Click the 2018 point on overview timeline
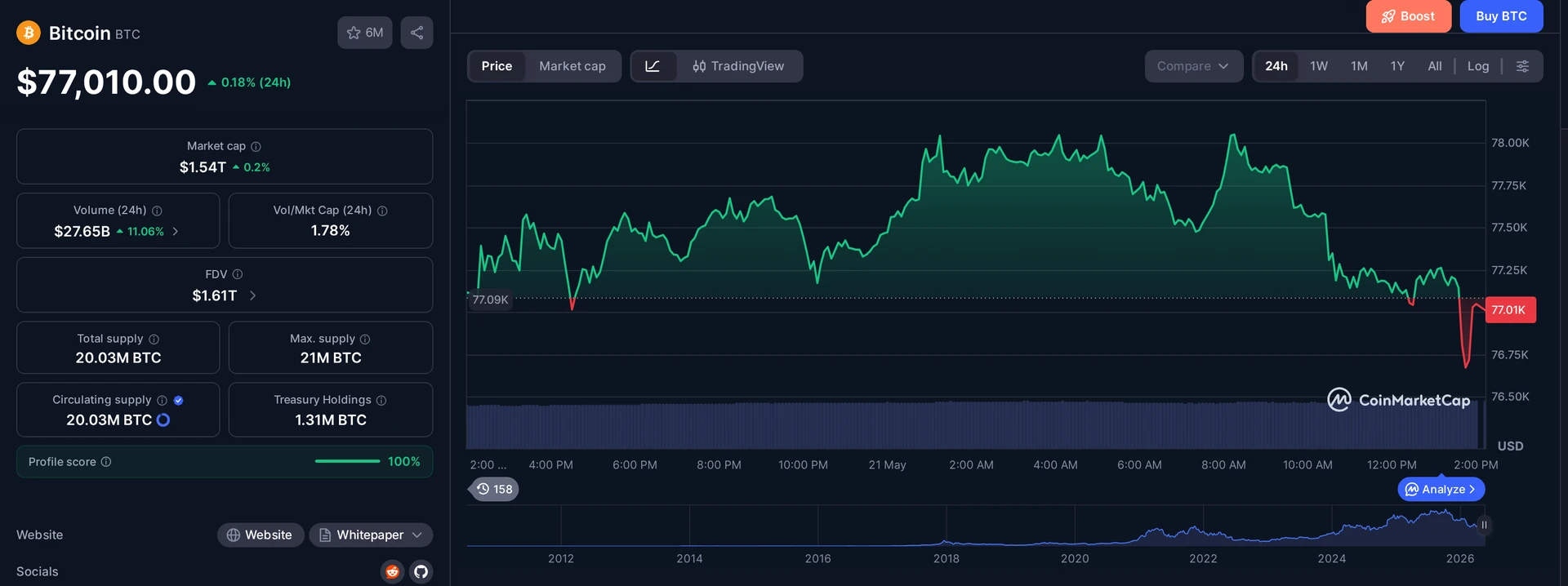This screenshot has width=1568, height=586. [947, 558]
